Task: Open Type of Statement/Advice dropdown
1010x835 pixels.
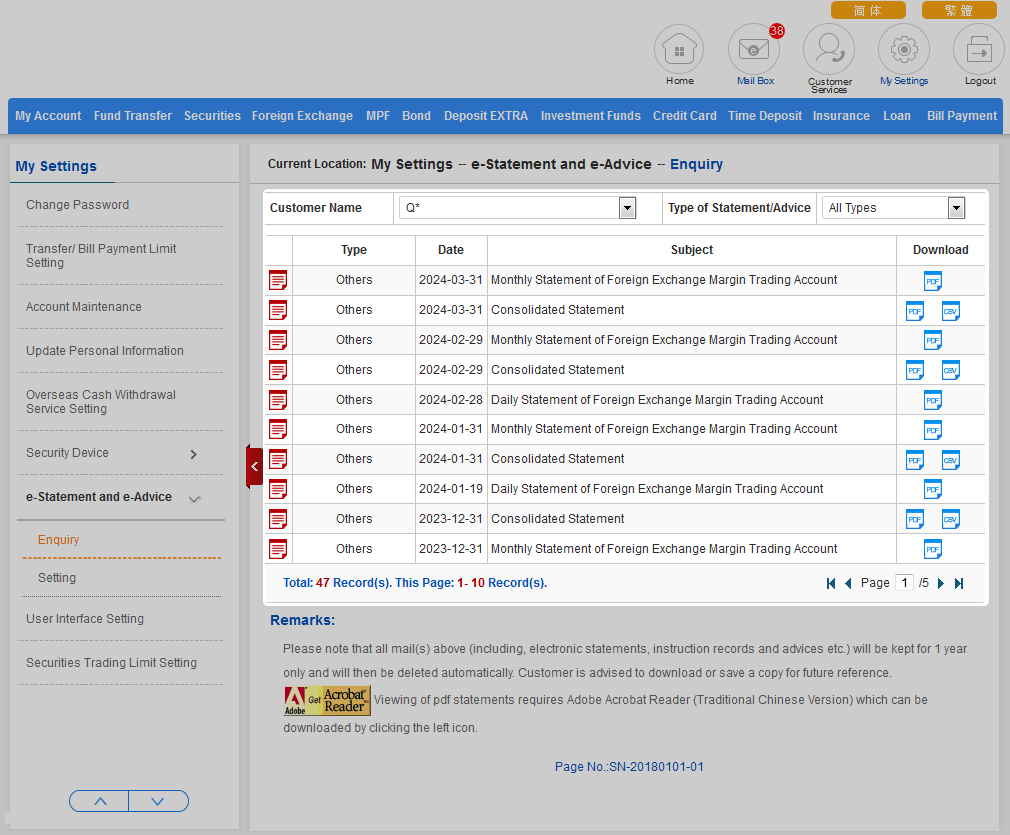Action: tap(956, 208)
